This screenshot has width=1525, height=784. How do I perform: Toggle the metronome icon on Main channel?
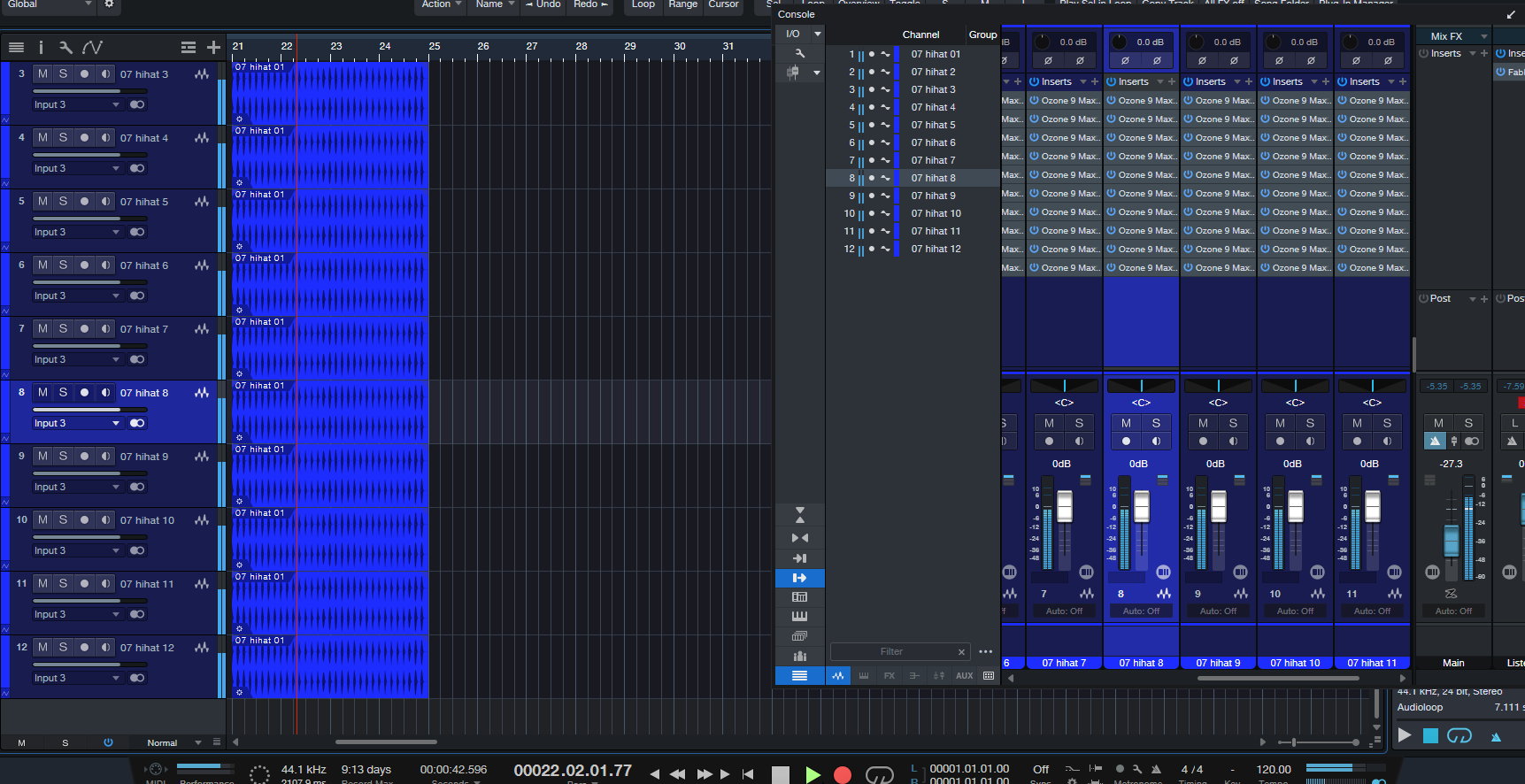coord(1435,441)
